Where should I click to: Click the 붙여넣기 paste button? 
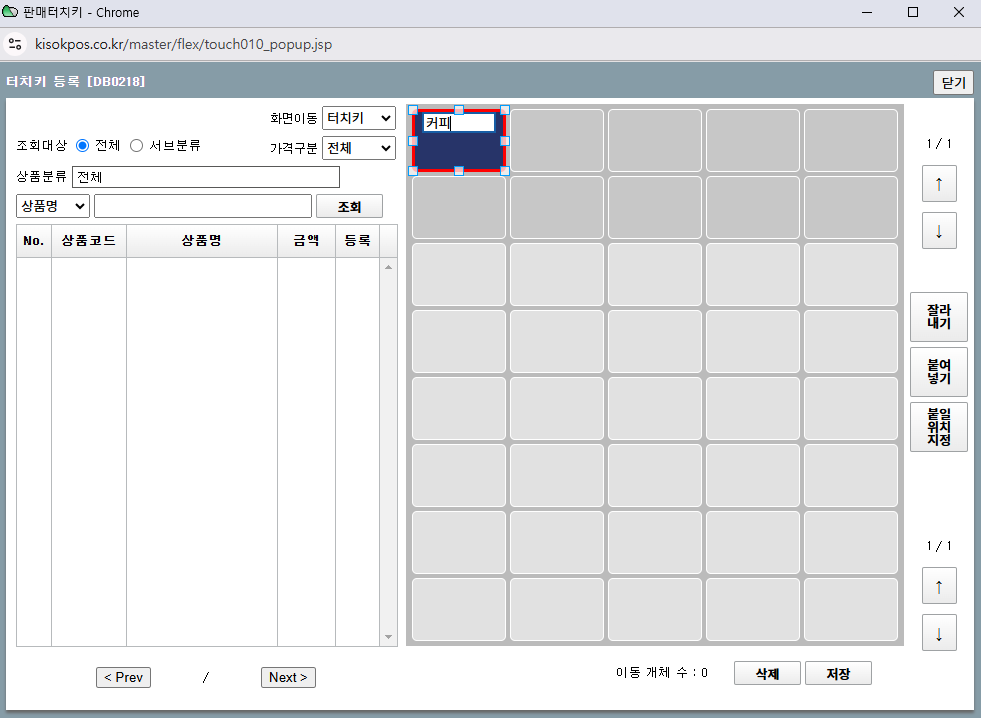pos(938,372)
